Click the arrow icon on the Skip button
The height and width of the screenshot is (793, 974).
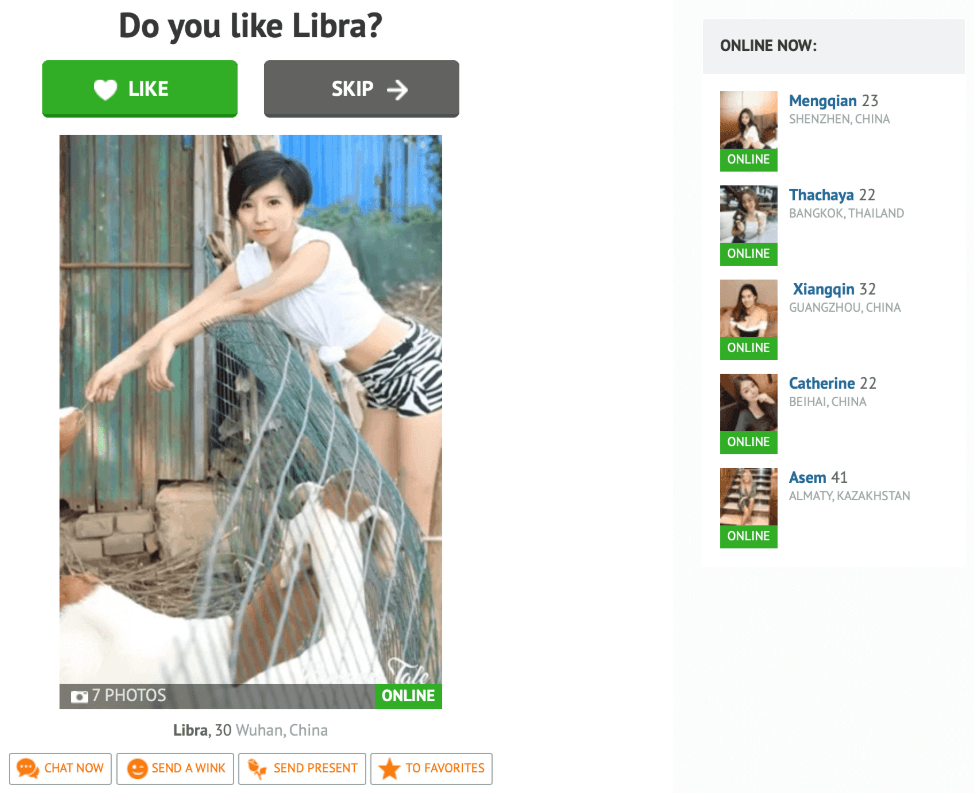398,90
